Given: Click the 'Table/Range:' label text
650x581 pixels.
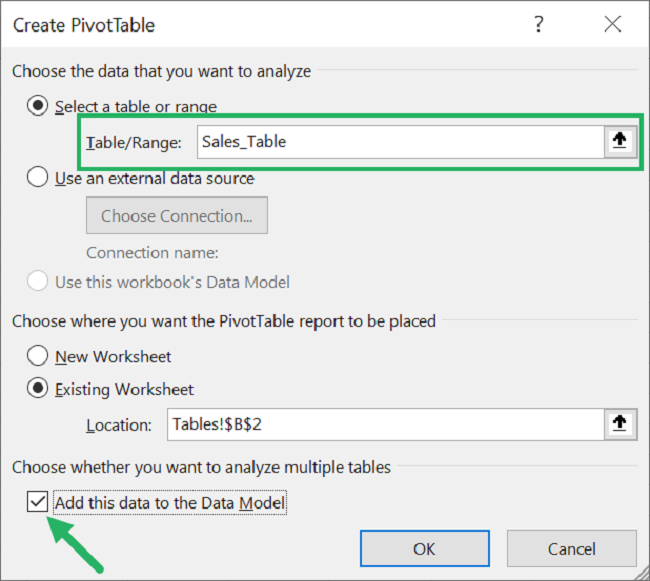Looking at the screenshot, I should [x=134, y=142].
